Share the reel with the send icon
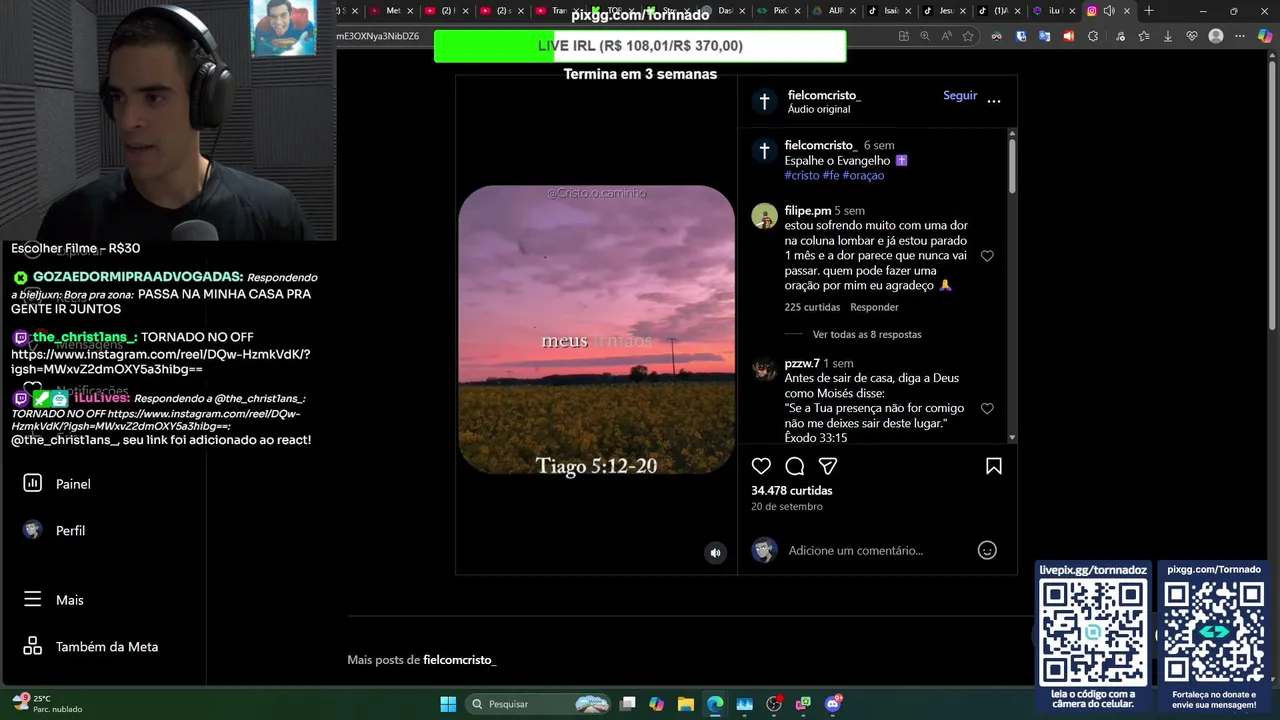 click(828, 466)
